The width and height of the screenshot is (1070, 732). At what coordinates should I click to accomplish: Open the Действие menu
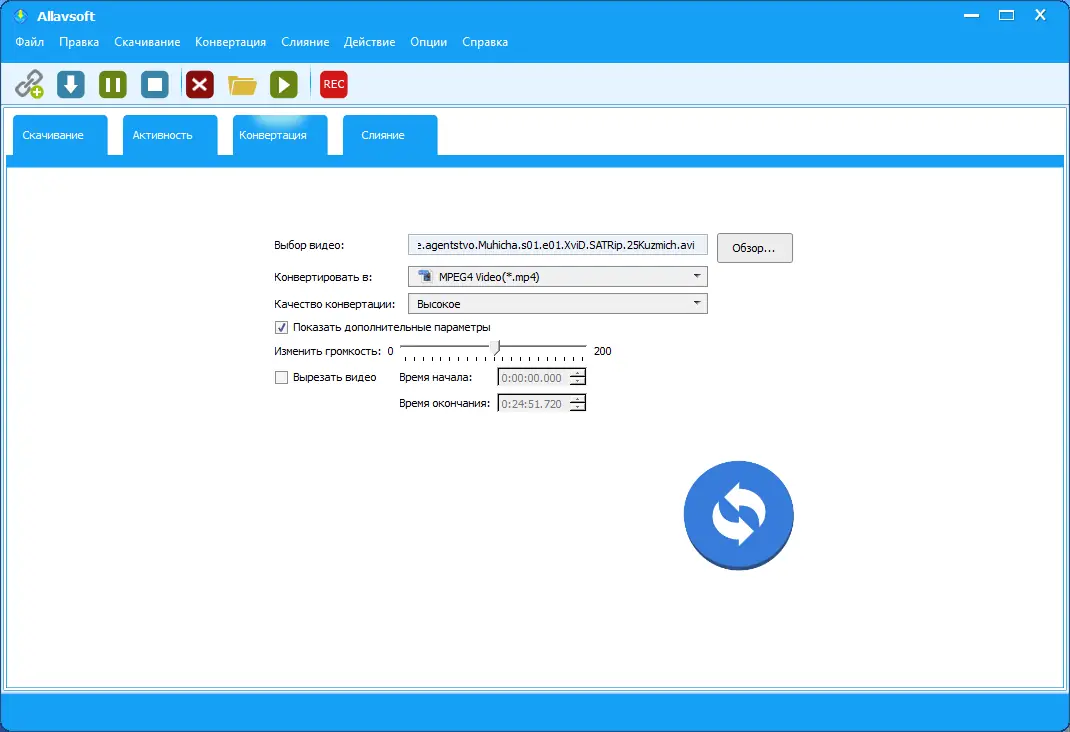click(x=369, y=42)
